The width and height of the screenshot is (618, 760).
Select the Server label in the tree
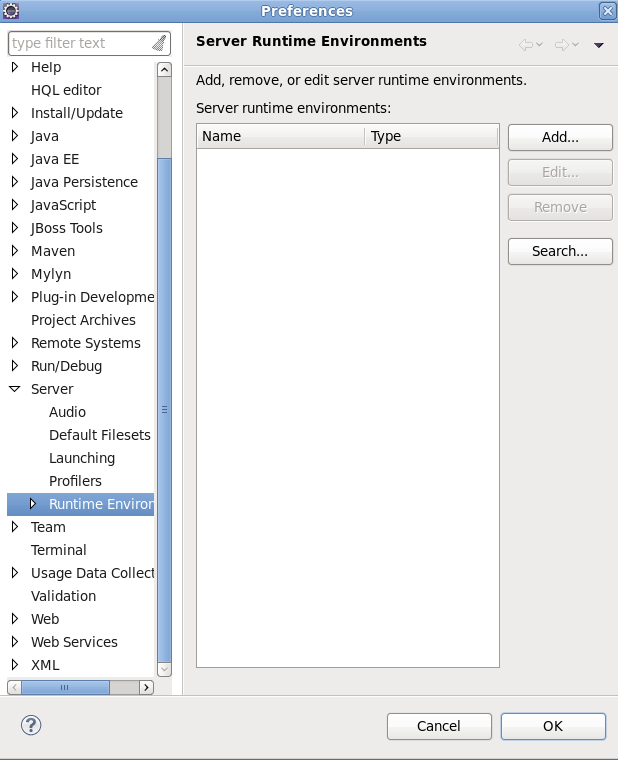(52, 389)
